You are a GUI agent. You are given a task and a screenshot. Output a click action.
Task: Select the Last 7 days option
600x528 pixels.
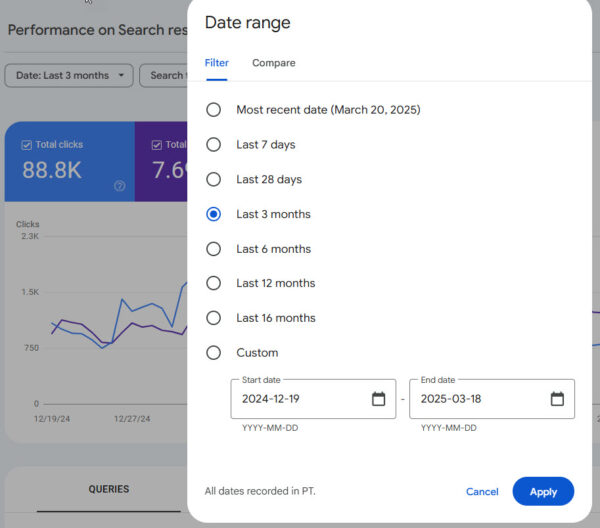point(214,145)
